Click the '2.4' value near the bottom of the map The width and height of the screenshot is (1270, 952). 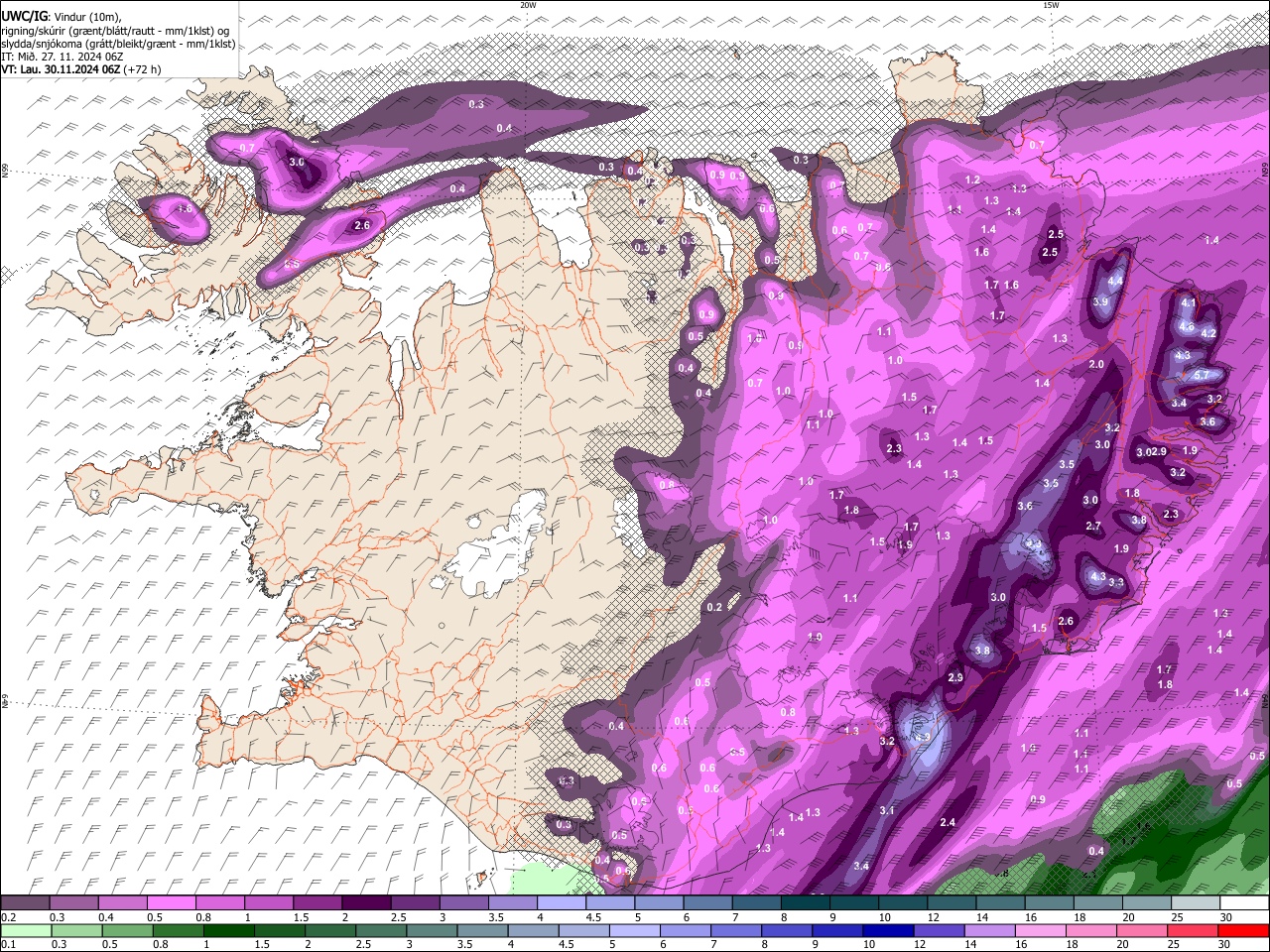948,822
